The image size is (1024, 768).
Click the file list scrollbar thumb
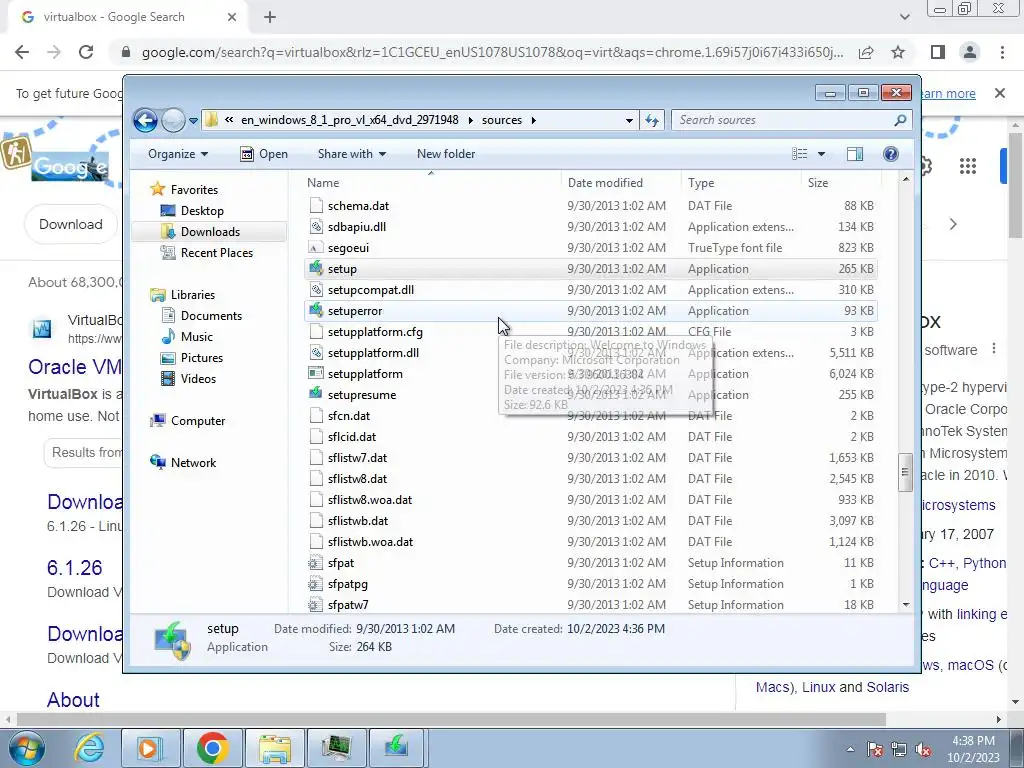(x=905, y=473)
